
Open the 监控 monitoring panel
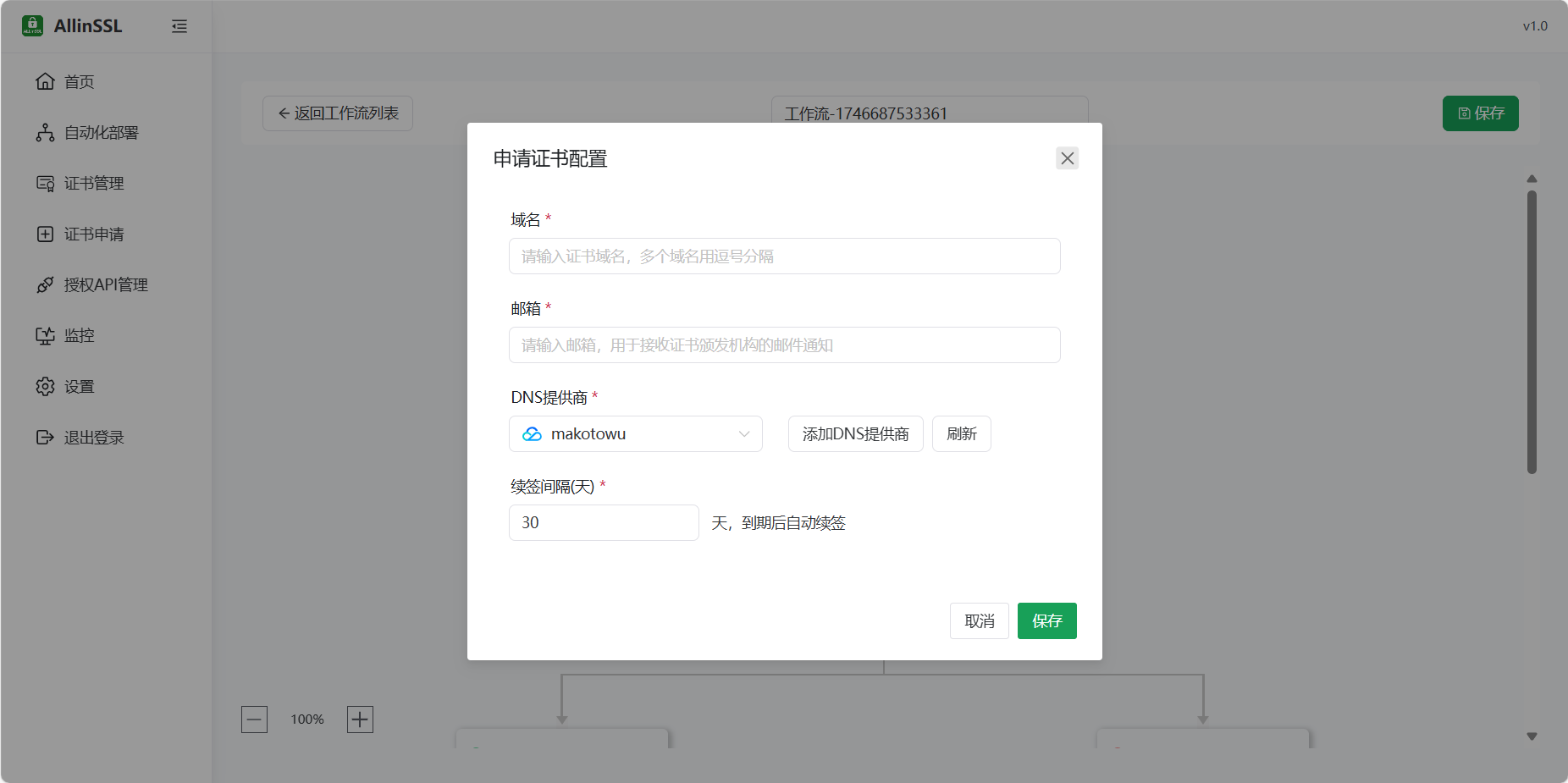pos(80,335)
